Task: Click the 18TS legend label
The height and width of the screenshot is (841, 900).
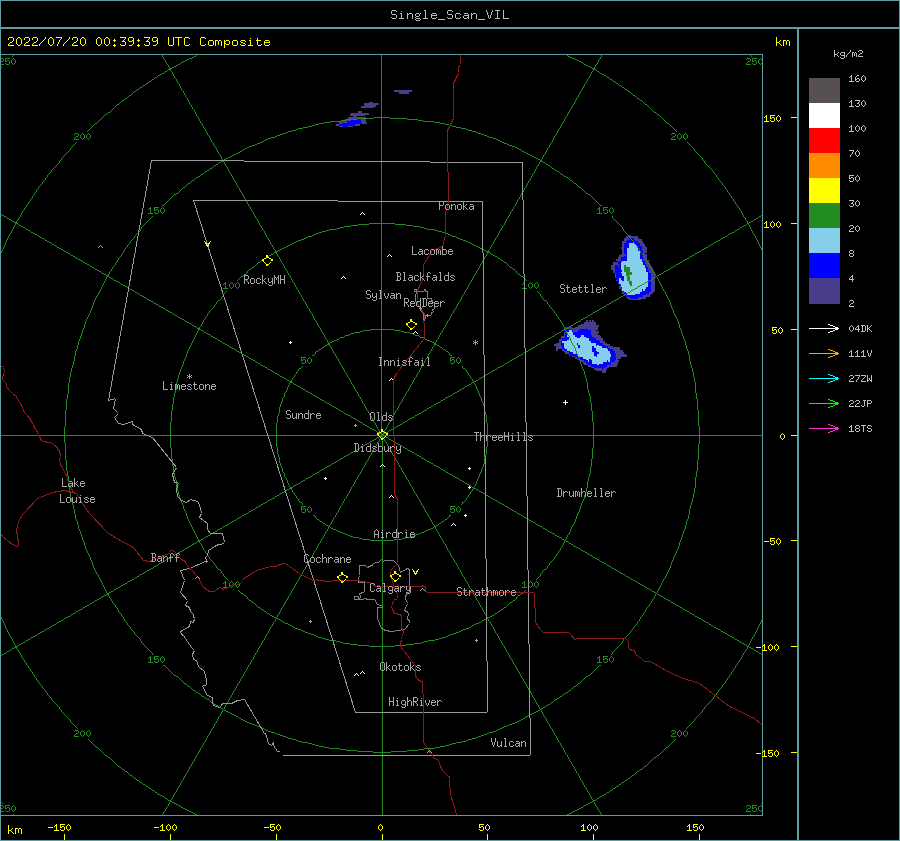Action: pyautogui.click(x=860, y=428)
